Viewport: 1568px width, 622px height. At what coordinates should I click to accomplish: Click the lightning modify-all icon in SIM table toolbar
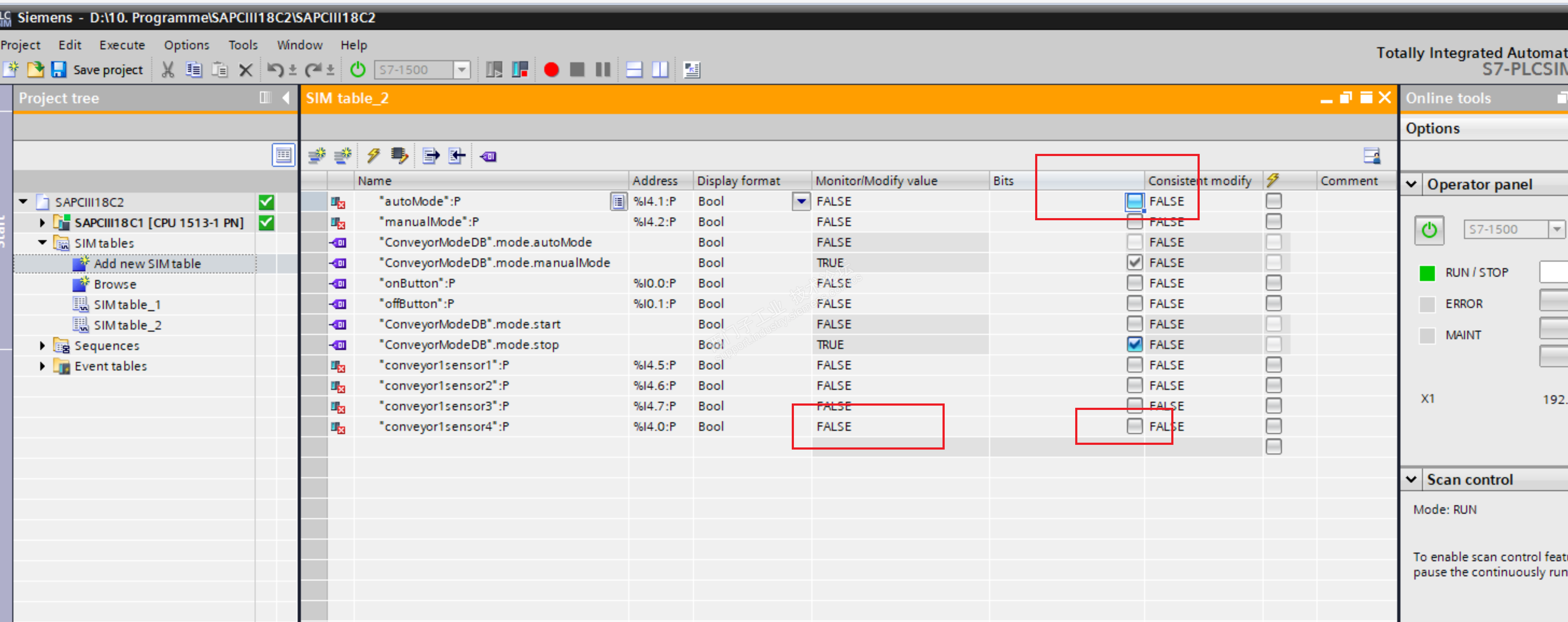[x=373, y=156]
